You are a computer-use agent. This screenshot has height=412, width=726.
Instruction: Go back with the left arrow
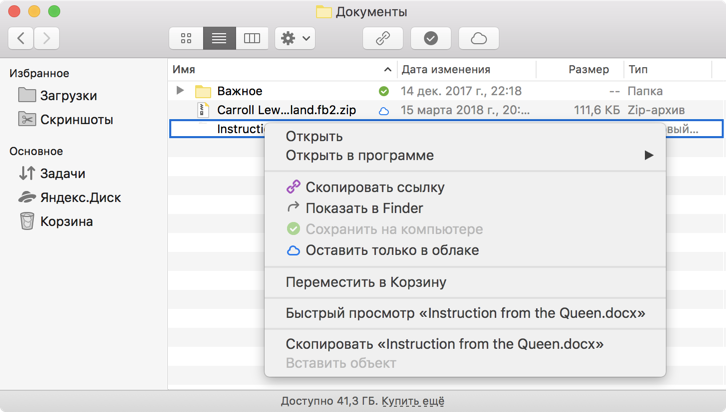tap(21, 38)
